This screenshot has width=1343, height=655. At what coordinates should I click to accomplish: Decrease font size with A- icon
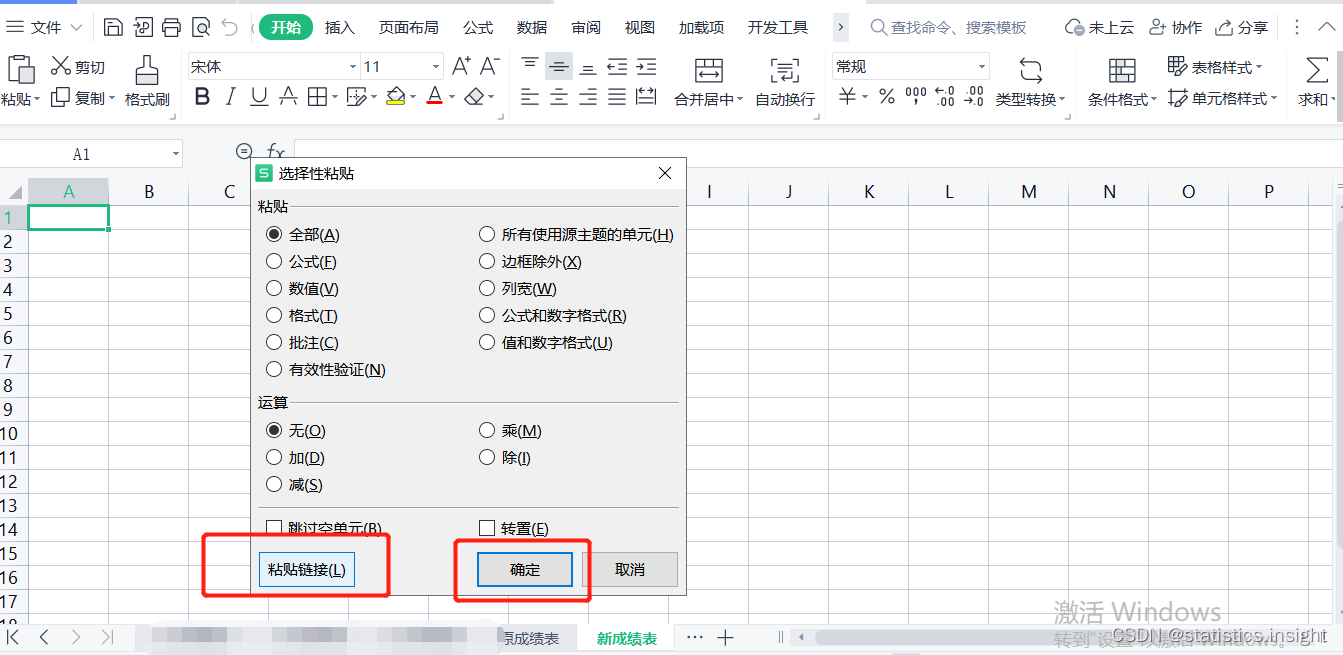tap(489, 66)
